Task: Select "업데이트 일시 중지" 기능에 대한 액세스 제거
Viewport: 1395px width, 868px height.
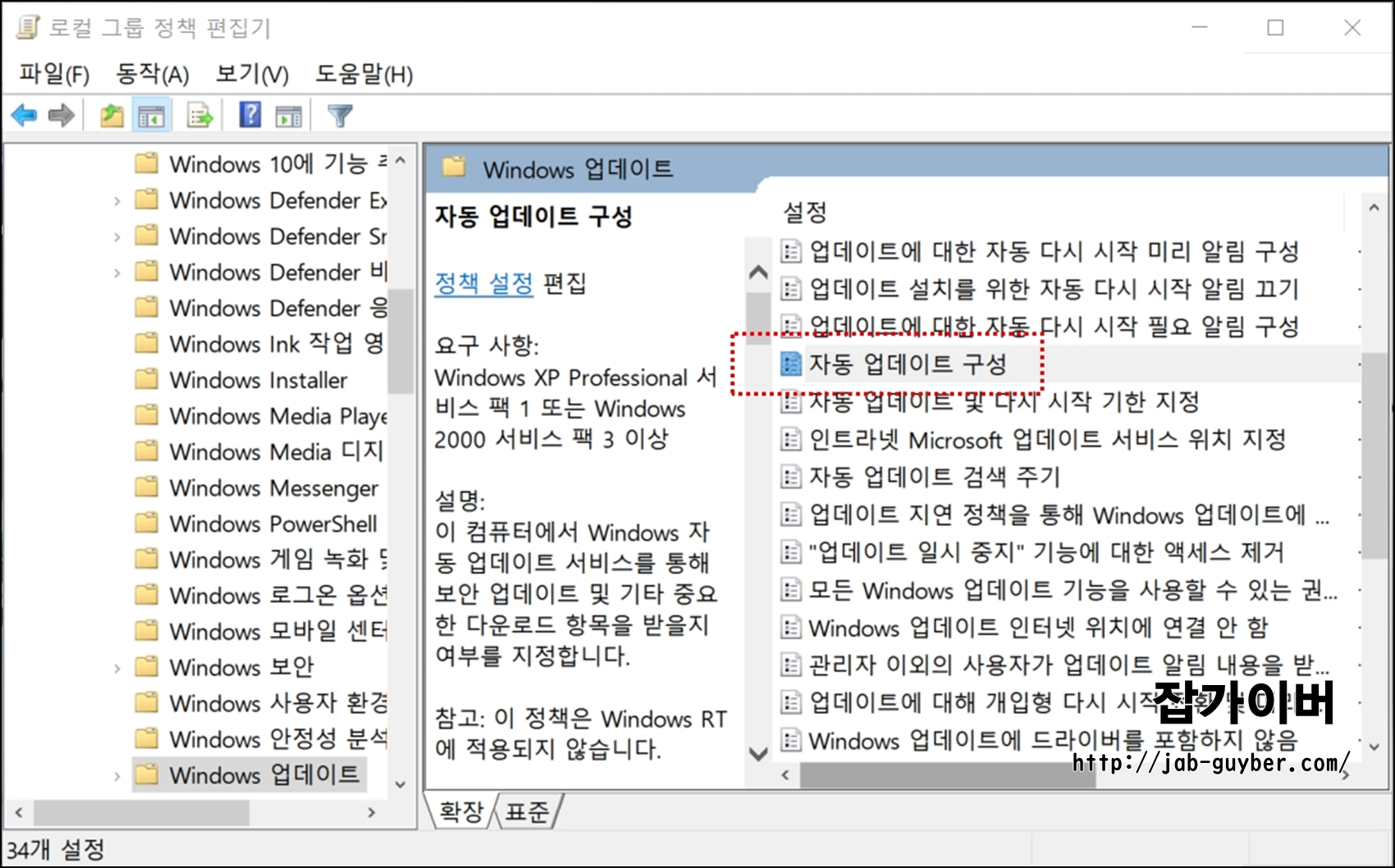Action: click(x=1032, y=552)
